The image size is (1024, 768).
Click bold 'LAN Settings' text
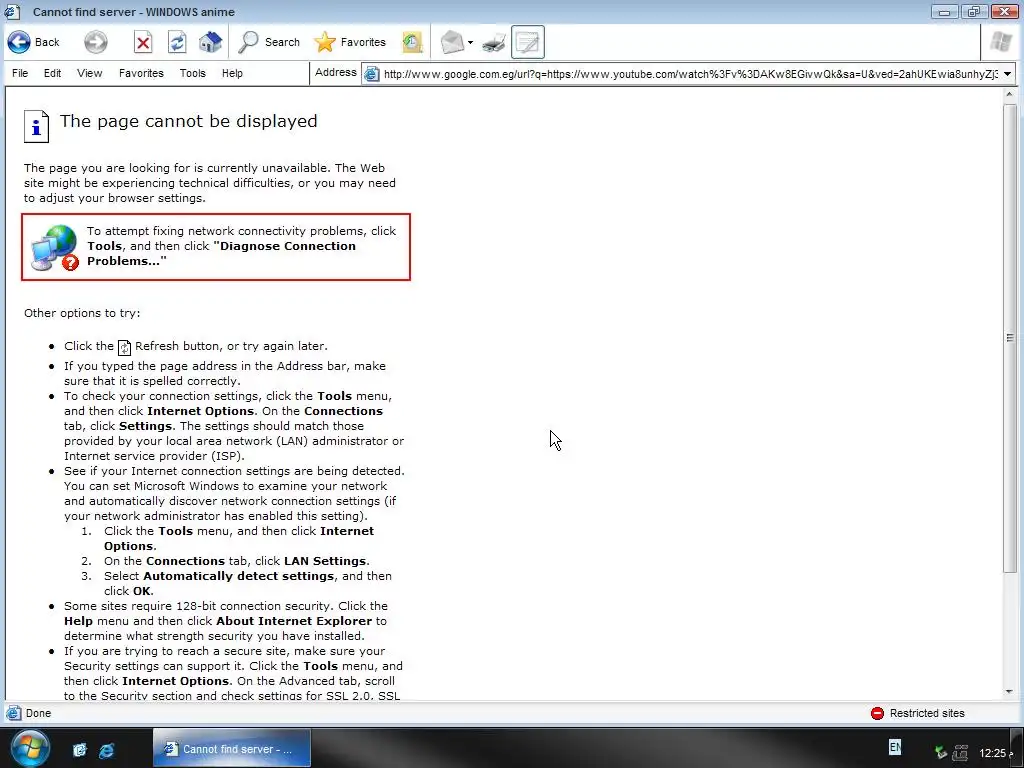point(325,561)
